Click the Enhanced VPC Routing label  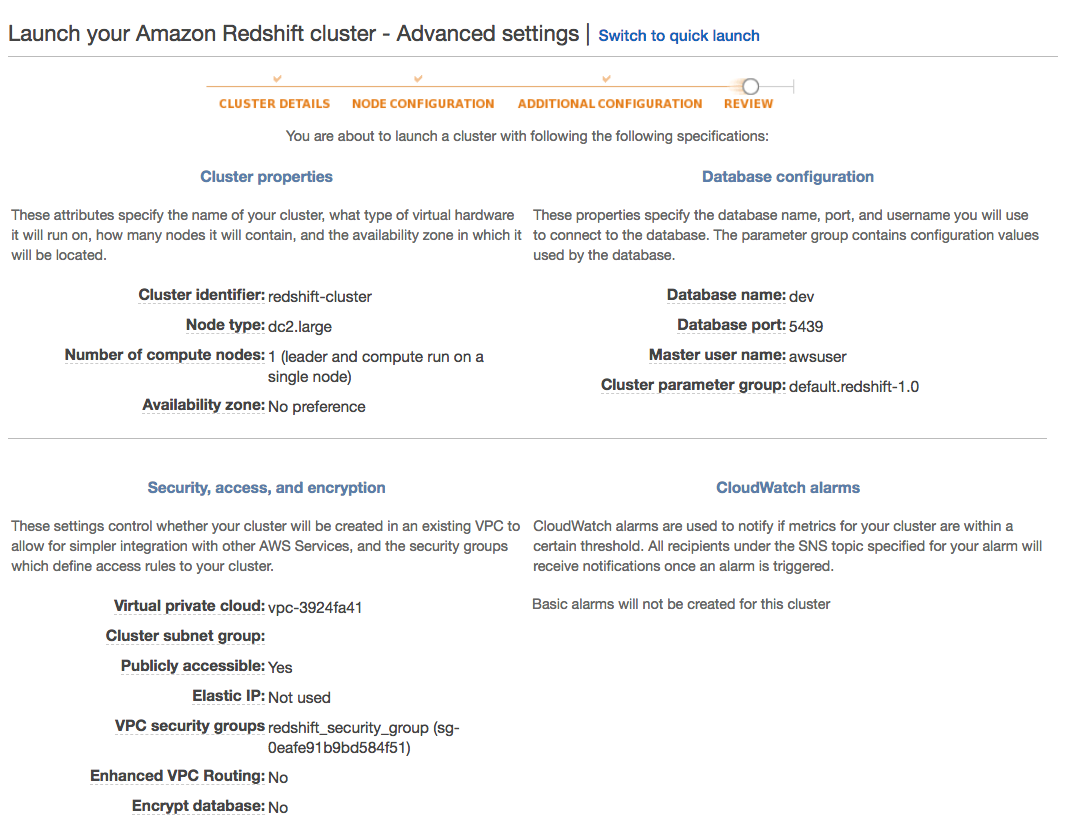coord(177,777)
